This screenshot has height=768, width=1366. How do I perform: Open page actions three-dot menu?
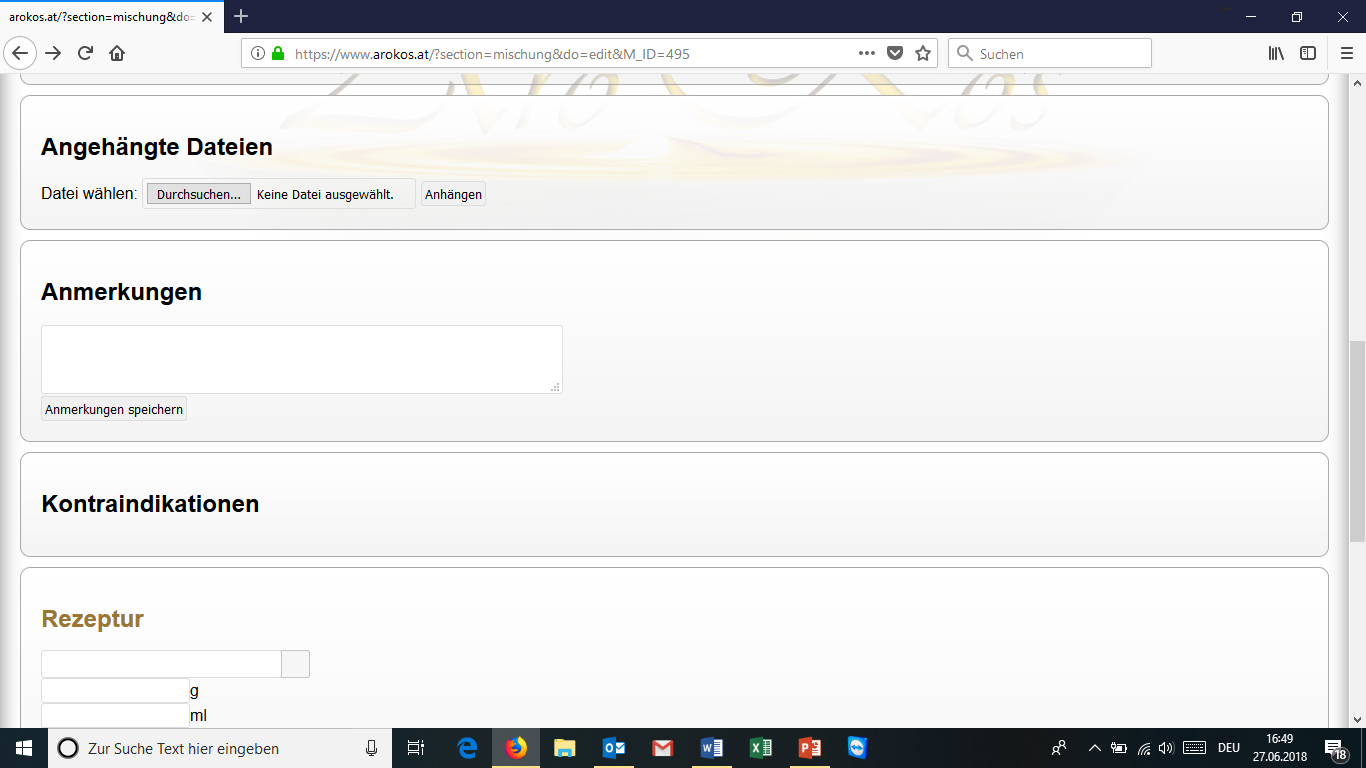pos(867,53)
